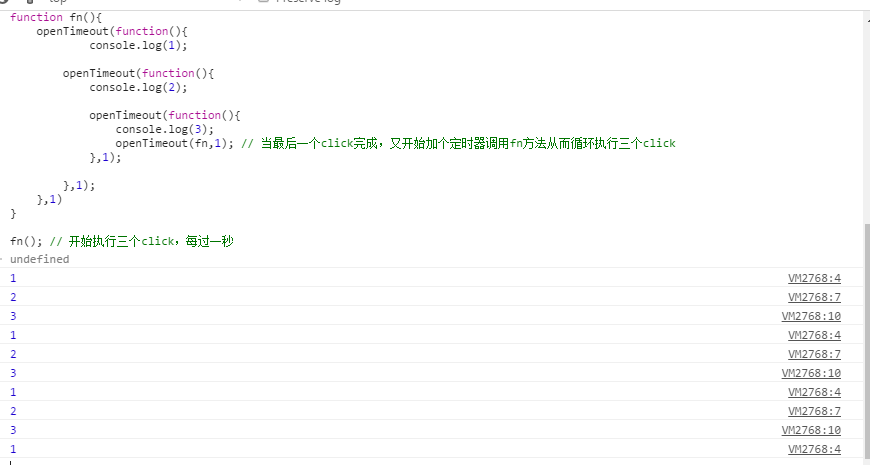Click the first logged value '3'
The width and height of the screenshot is (870, 465).
tap(13, 316)
